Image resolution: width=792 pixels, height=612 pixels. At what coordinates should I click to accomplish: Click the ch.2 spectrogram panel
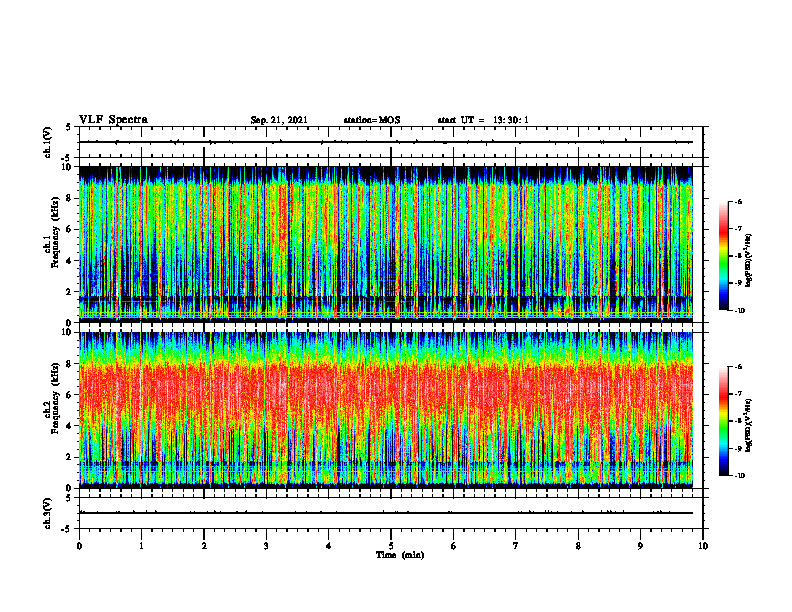[386, 410]
